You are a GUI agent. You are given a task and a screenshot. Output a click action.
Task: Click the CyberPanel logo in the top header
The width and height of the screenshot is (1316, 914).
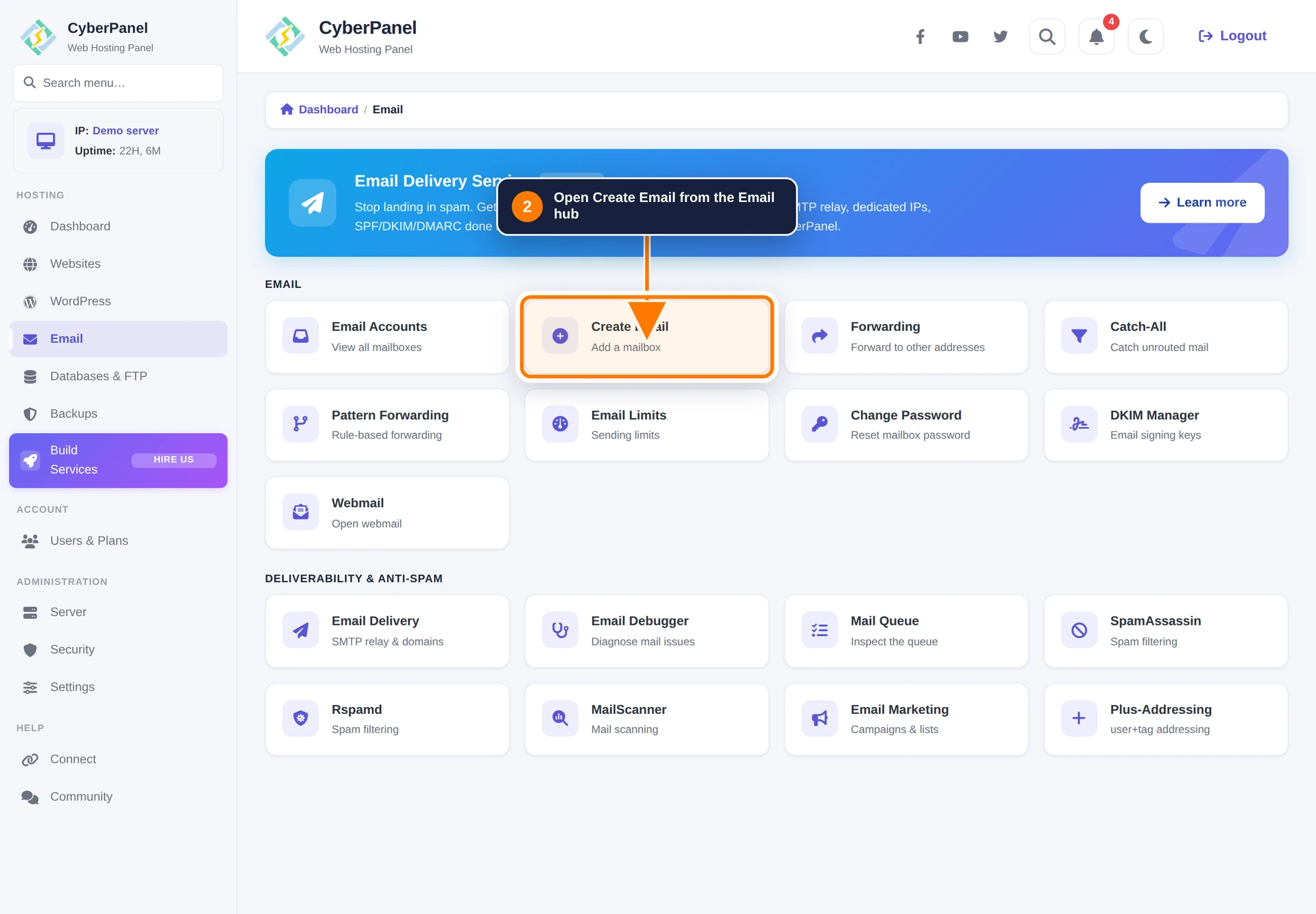(285, 36)
